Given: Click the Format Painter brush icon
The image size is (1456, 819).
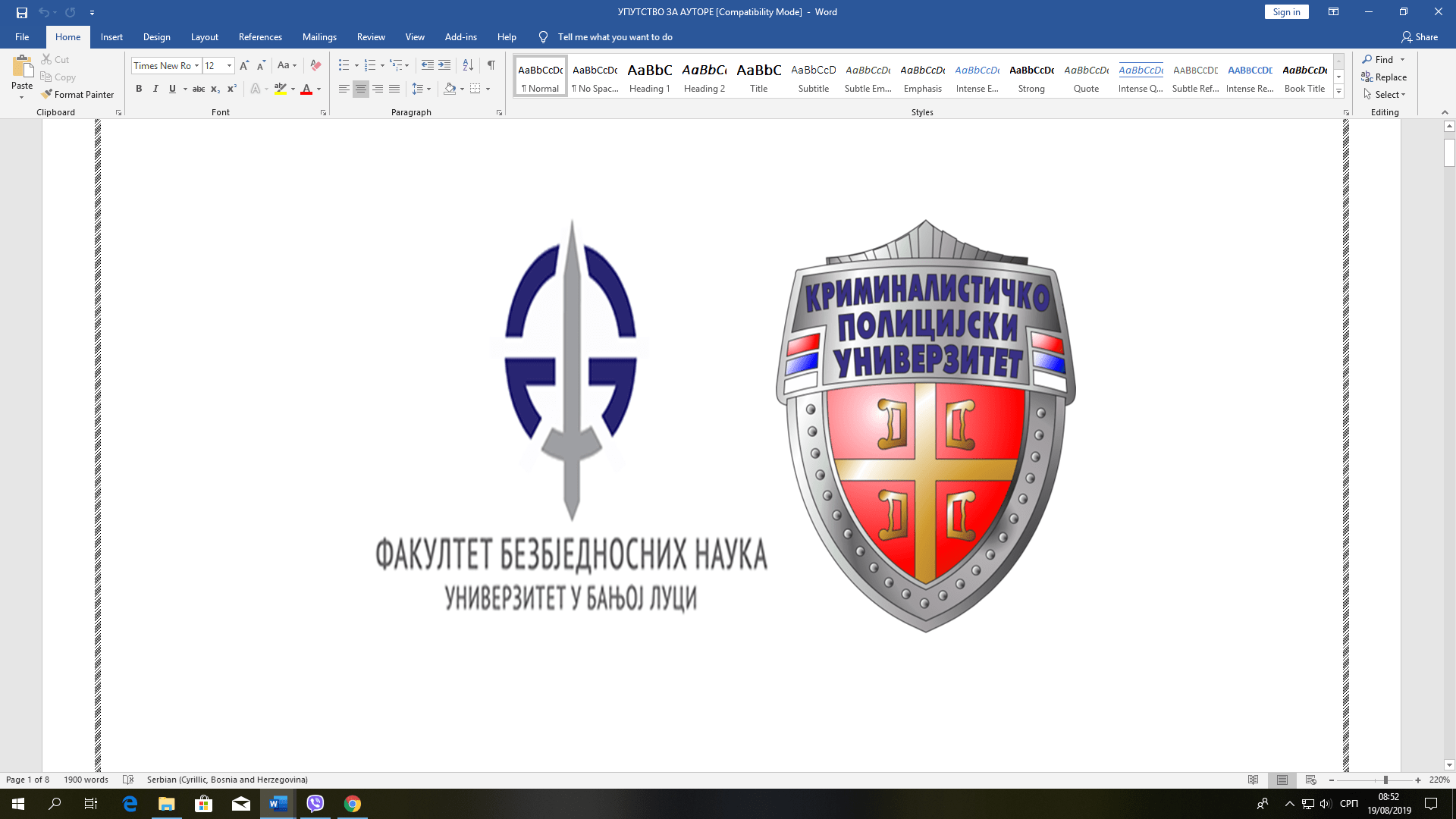Looking at the screenshot, I should point(47,95).
